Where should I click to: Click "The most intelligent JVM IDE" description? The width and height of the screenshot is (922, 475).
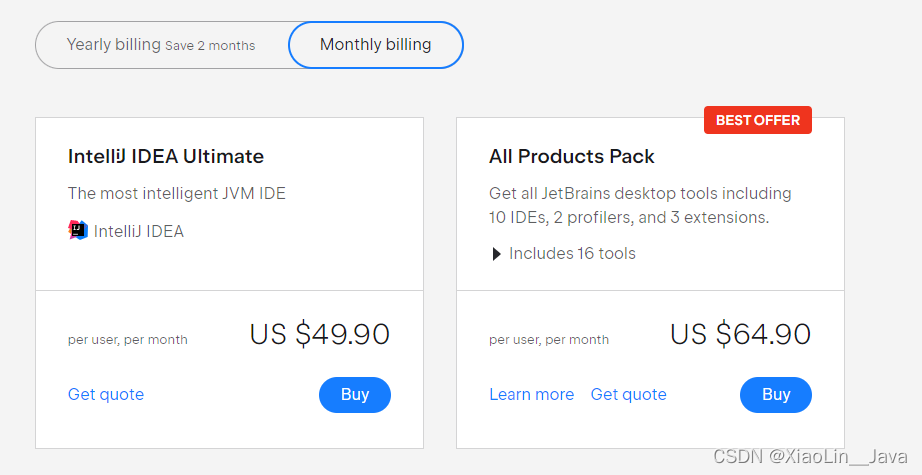(x=177, y=194)
